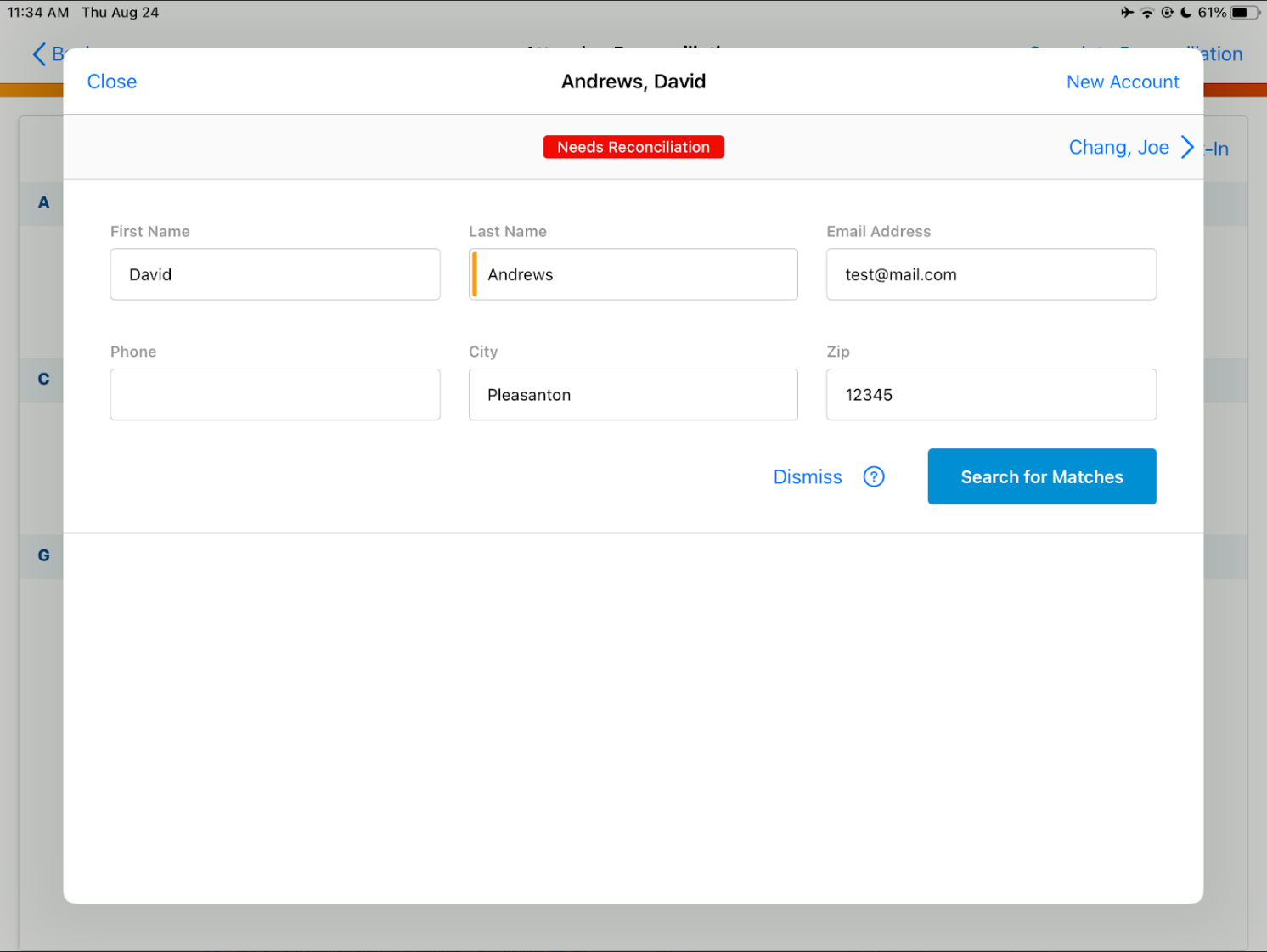Viewport: 1267px width, 952px height.
Task: Select the Zip field with 12345
Action: (991, 395)
